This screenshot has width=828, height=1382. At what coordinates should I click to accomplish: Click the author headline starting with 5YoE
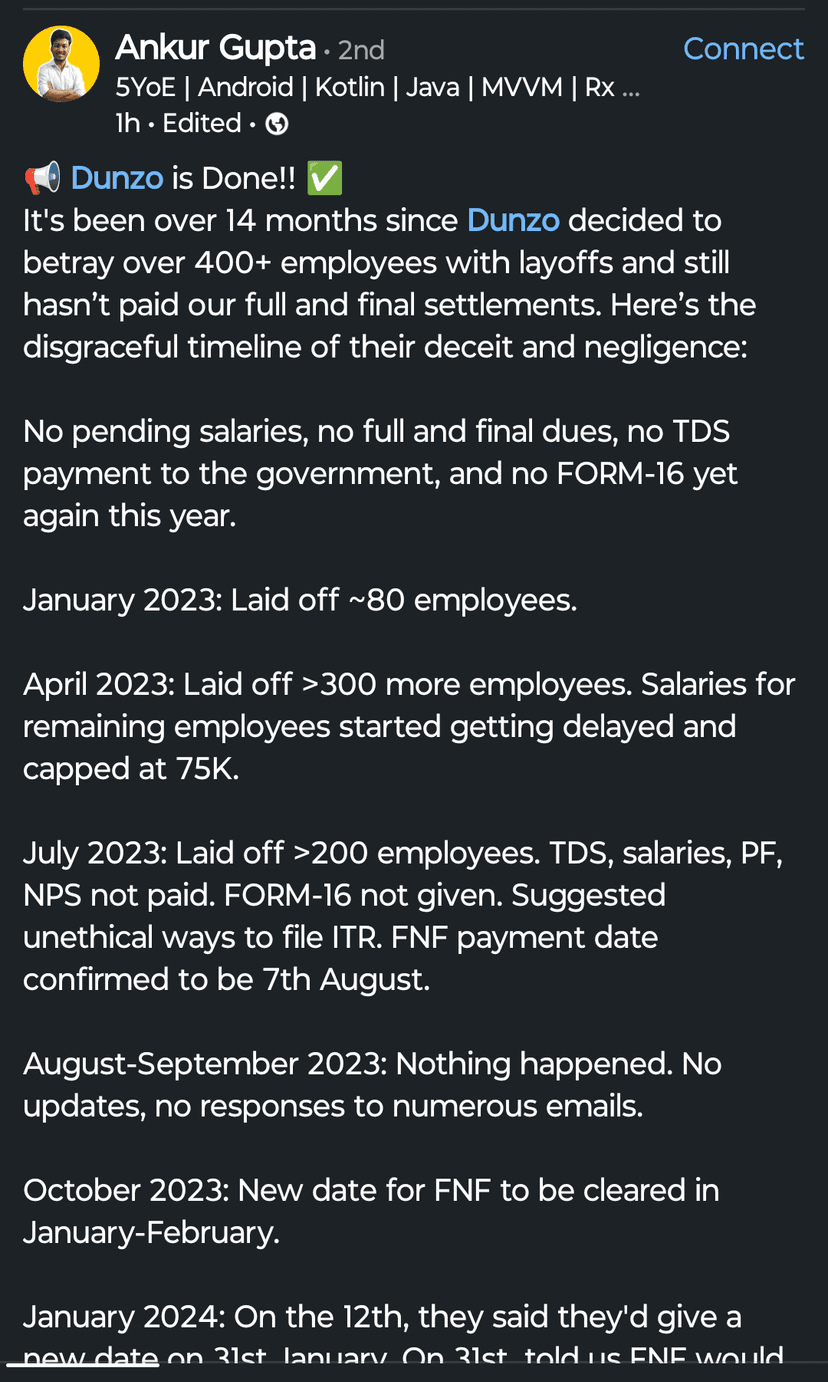coord(377,87)
